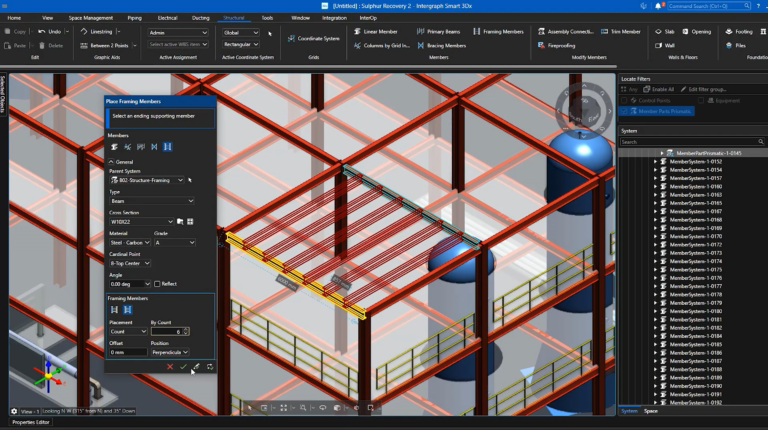
Task: Select the Linear Member tool
Action: [376, 31]
